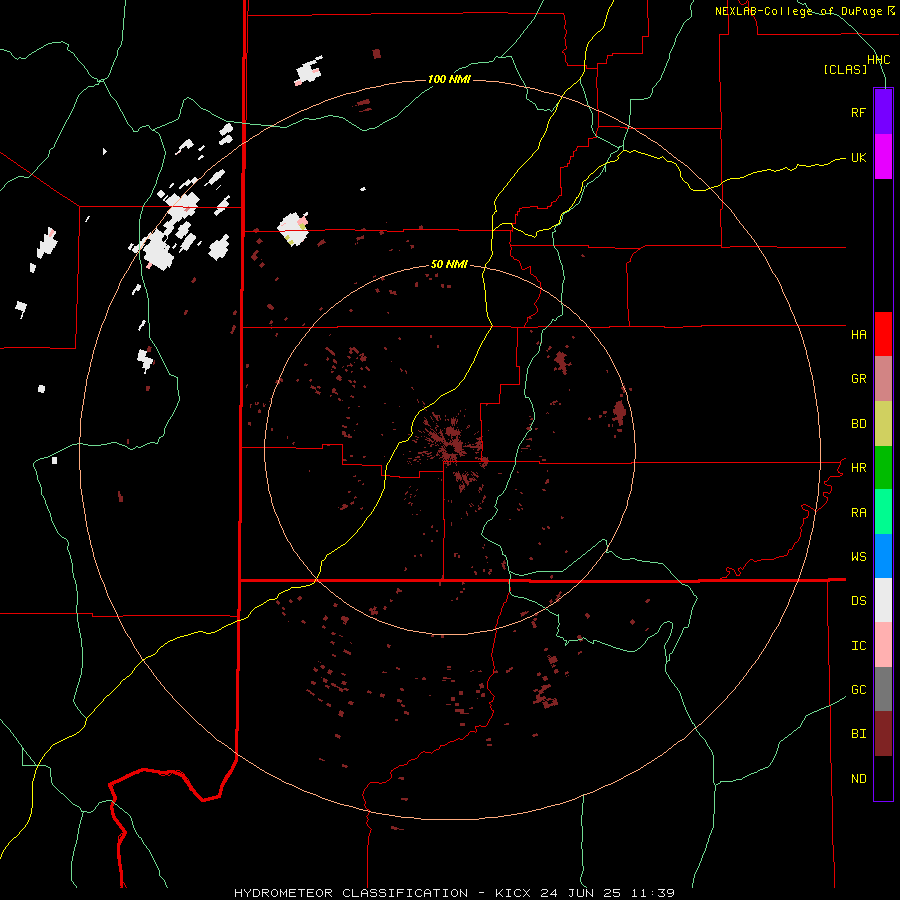
Task: Click the RF legend label
Action: (858, 112)
